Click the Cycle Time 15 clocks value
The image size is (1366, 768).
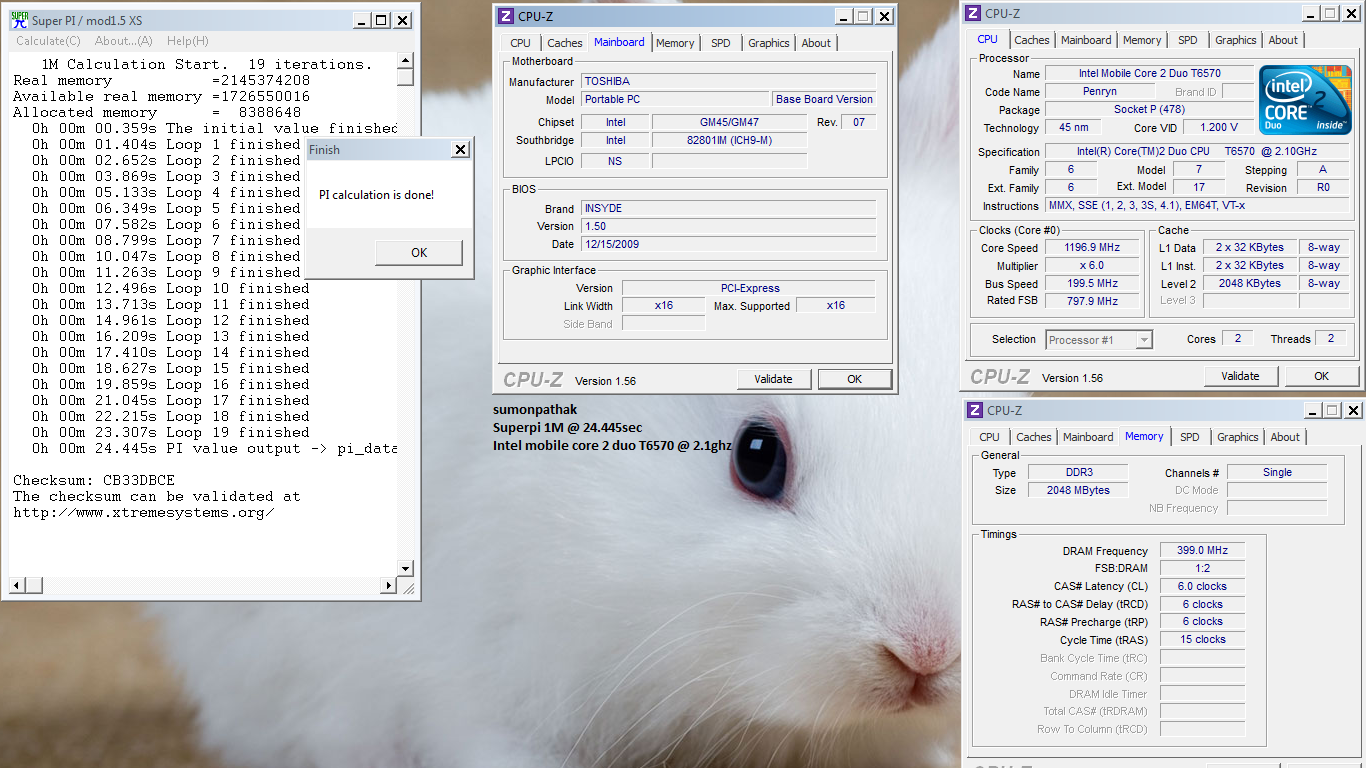pos(1202,639)
